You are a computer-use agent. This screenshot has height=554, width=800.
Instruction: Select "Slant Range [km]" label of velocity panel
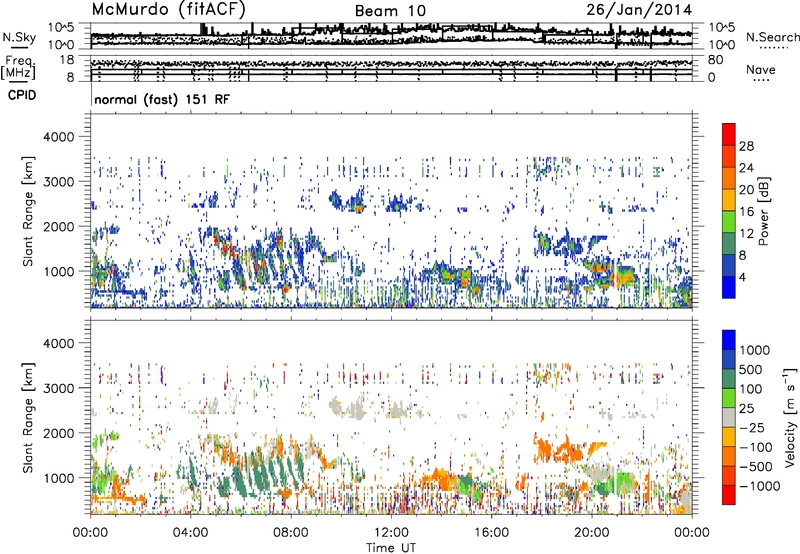28,418
